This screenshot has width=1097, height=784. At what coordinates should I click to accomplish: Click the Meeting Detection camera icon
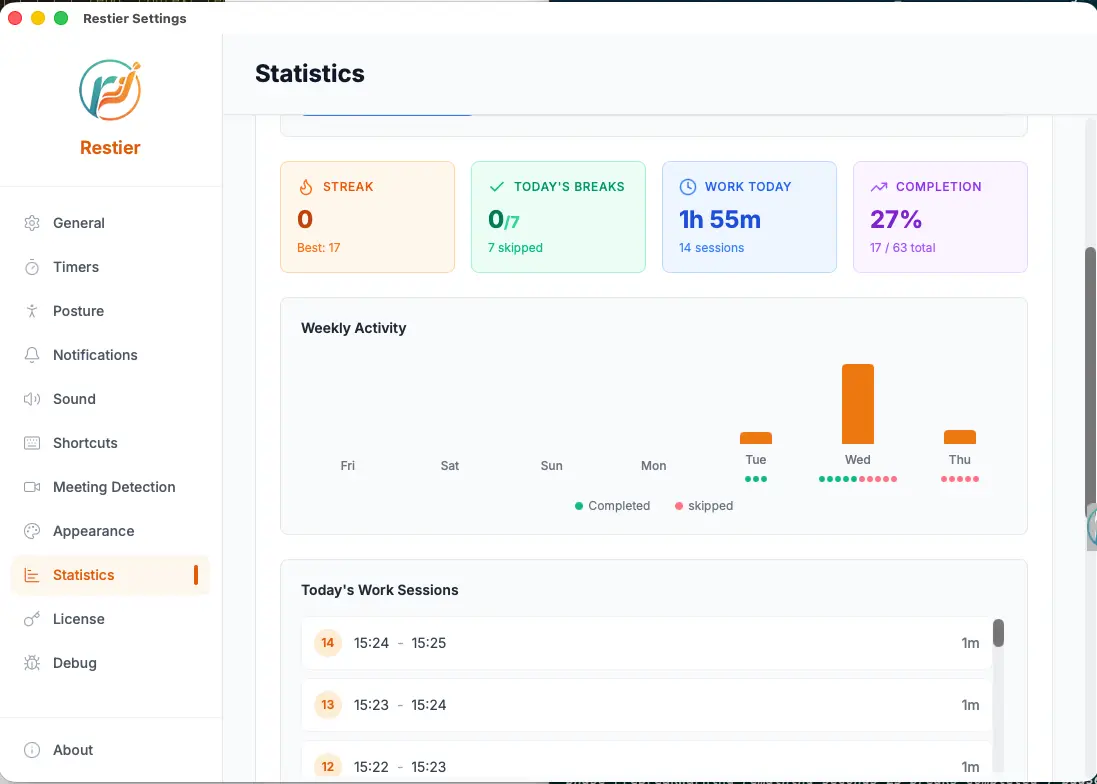32,487
